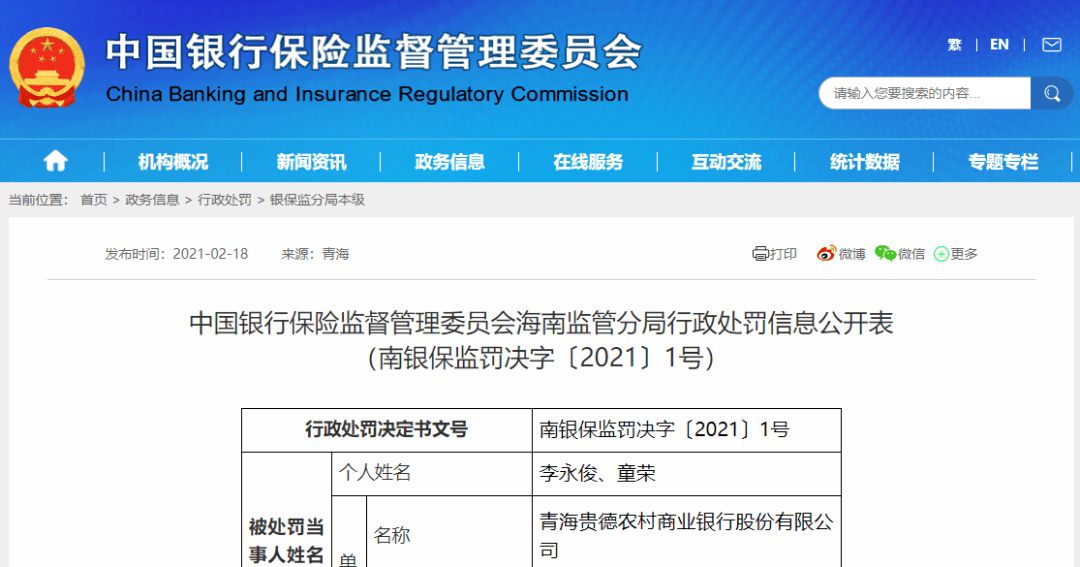The width and height of the screenshot is (1080, 567).
Task: Click the green plus 更多 icon
Action: click(x=941, y=254)
